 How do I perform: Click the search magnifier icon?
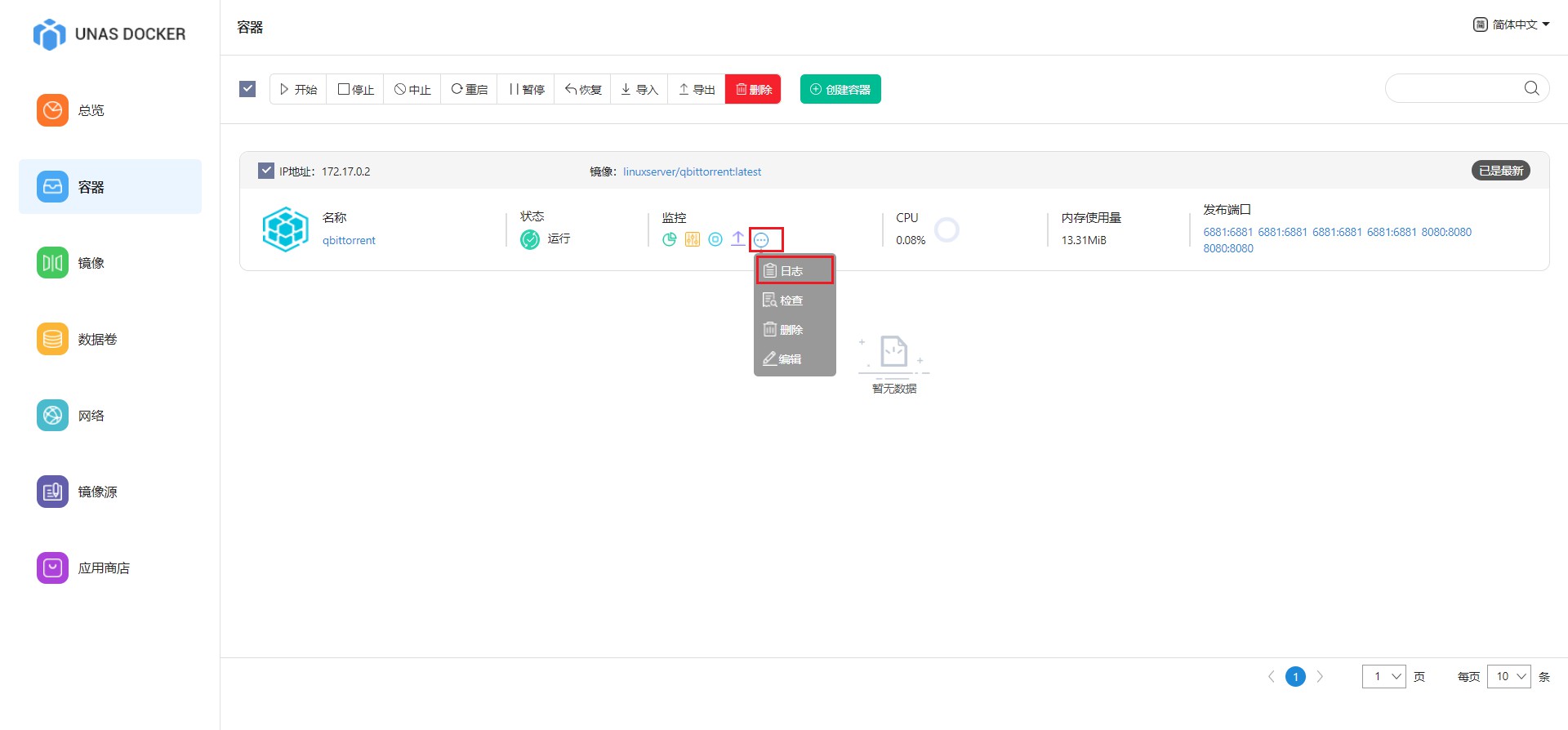(x=1531, y=88)
